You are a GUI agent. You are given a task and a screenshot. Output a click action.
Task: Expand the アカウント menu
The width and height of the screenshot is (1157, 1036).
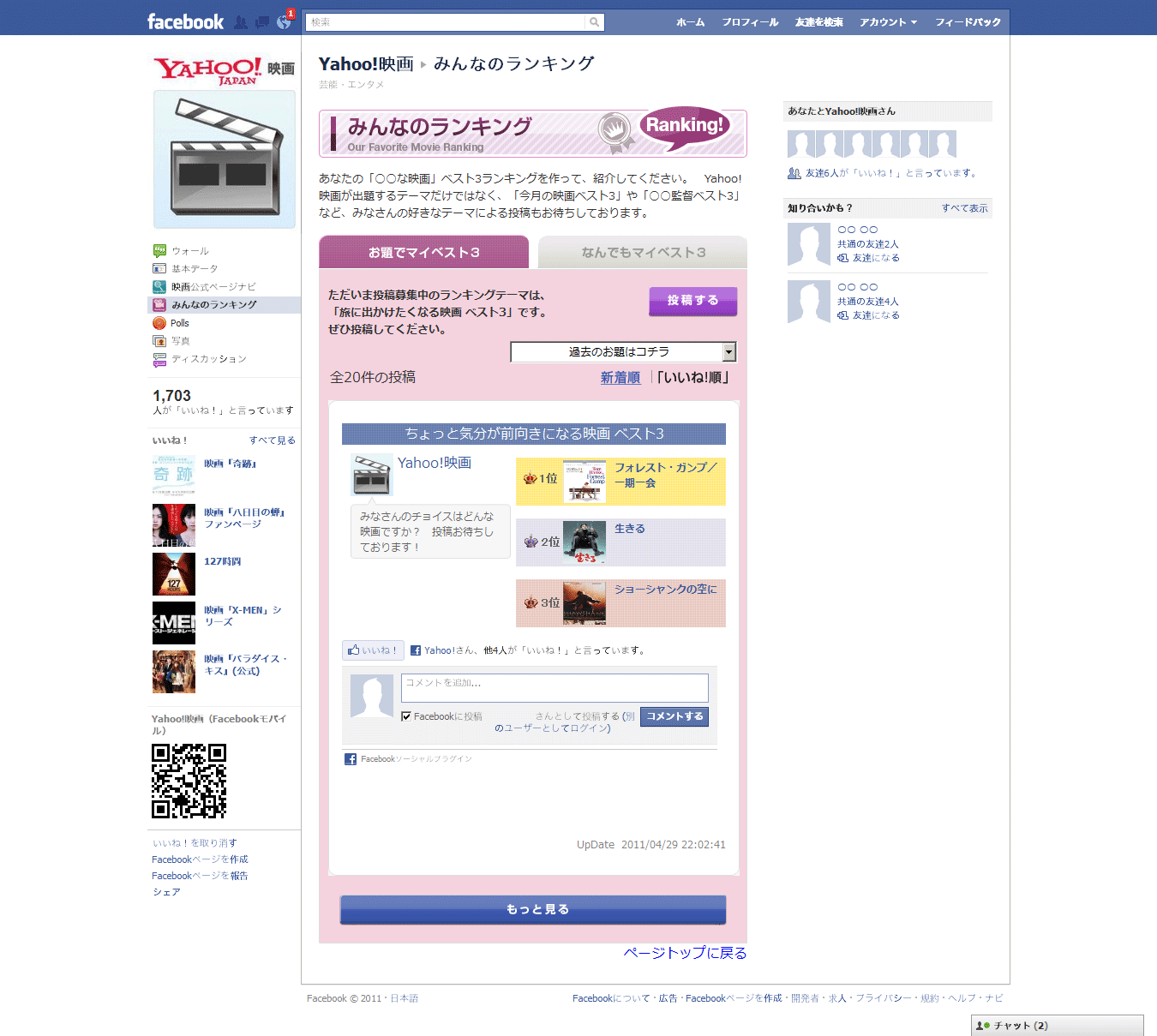pyautogui.click(x=888, y=22)
